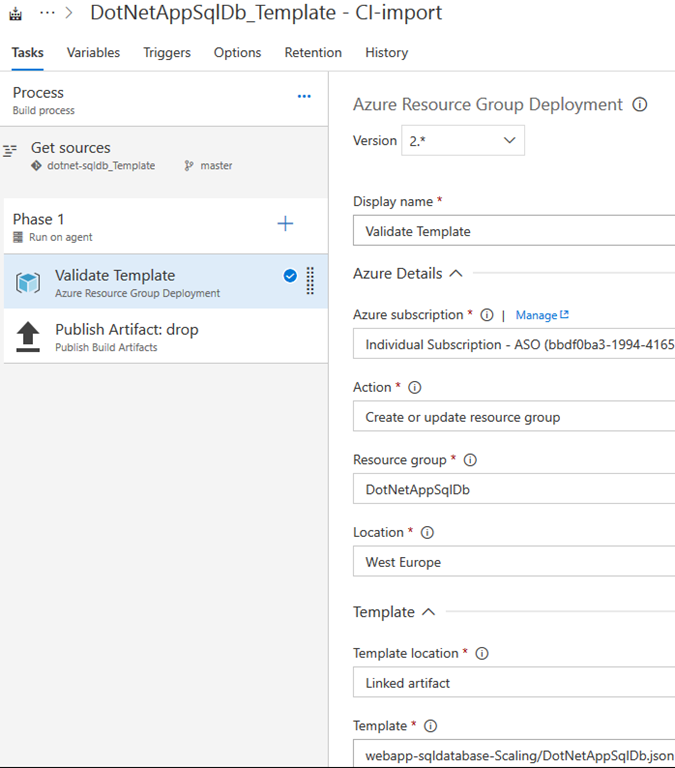Click the info icon next to Location
This screenshot has height=768, width=675.
click(x=427, y=532)
